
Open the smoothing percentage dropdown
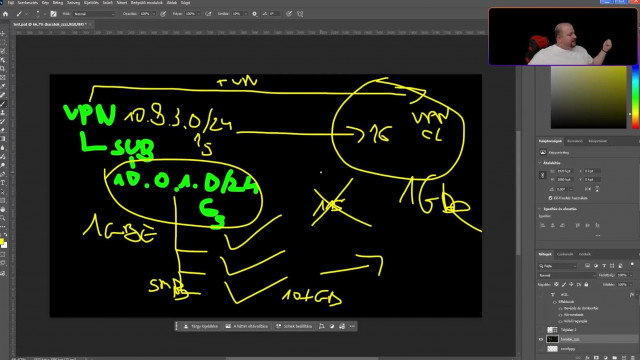[x=245, y=13]
